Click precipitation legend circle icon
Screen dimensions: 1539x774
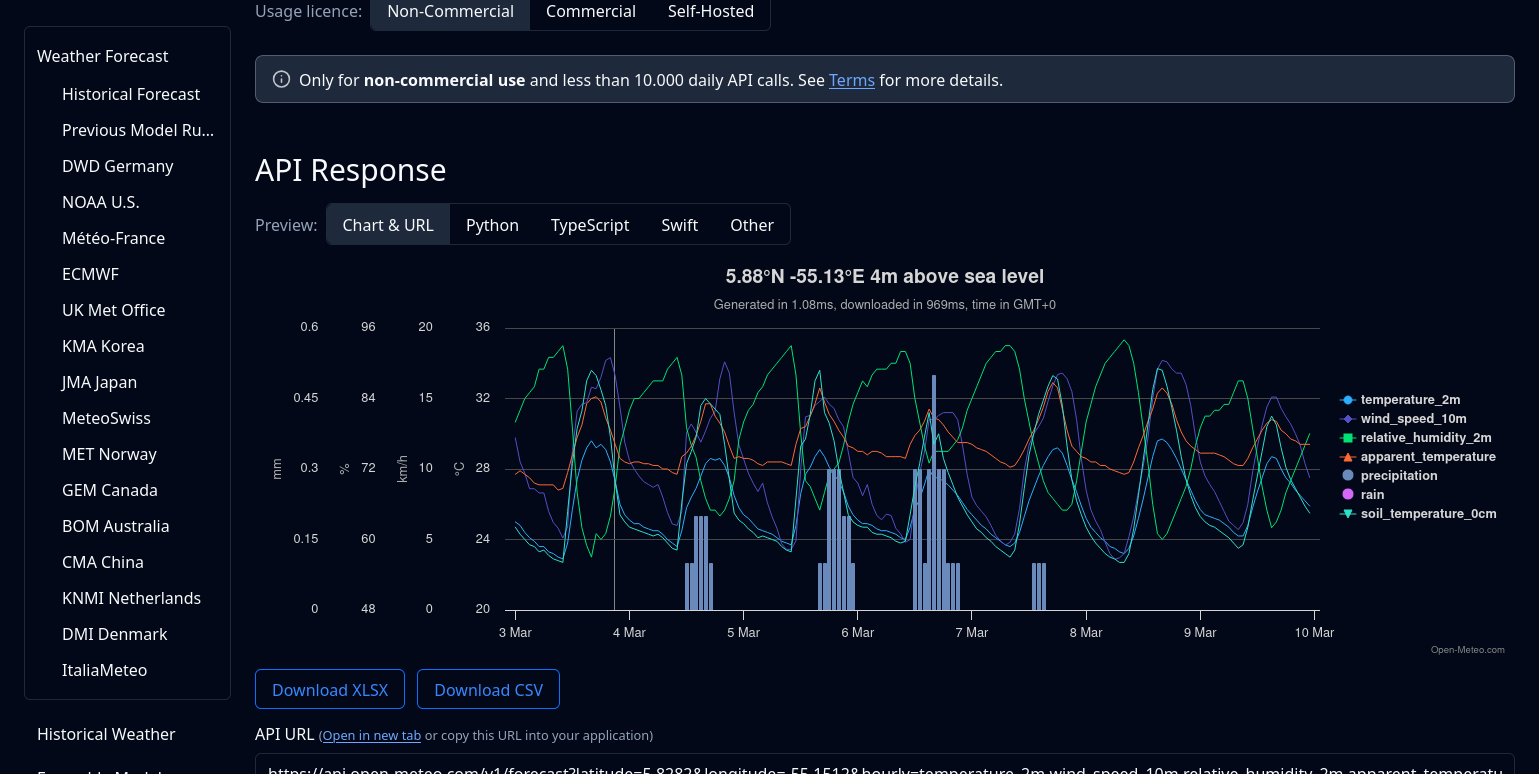tap(1348, 476)
